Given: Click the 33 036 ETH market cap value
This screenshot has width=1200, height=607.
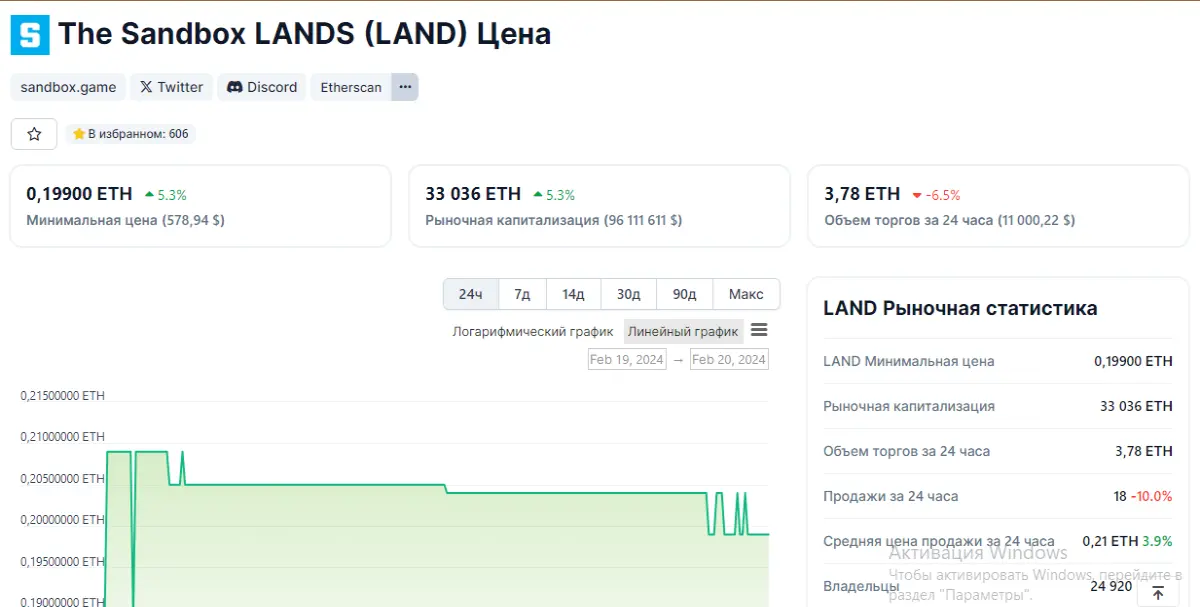Looking at the screenshot, I should (473, 194).
